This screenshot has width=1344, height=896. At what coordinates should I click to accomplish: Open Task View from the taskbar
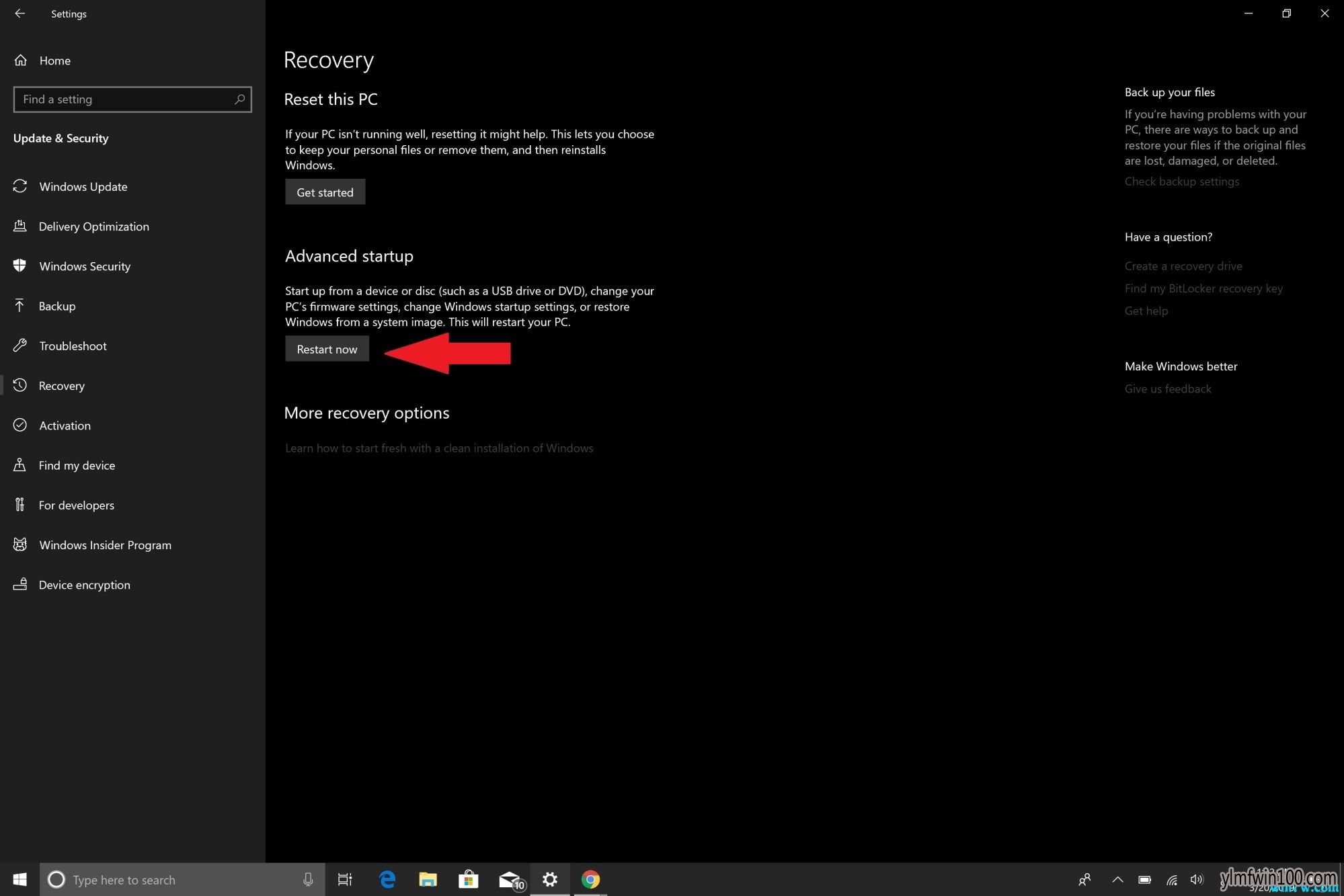(x=345, y=879)
